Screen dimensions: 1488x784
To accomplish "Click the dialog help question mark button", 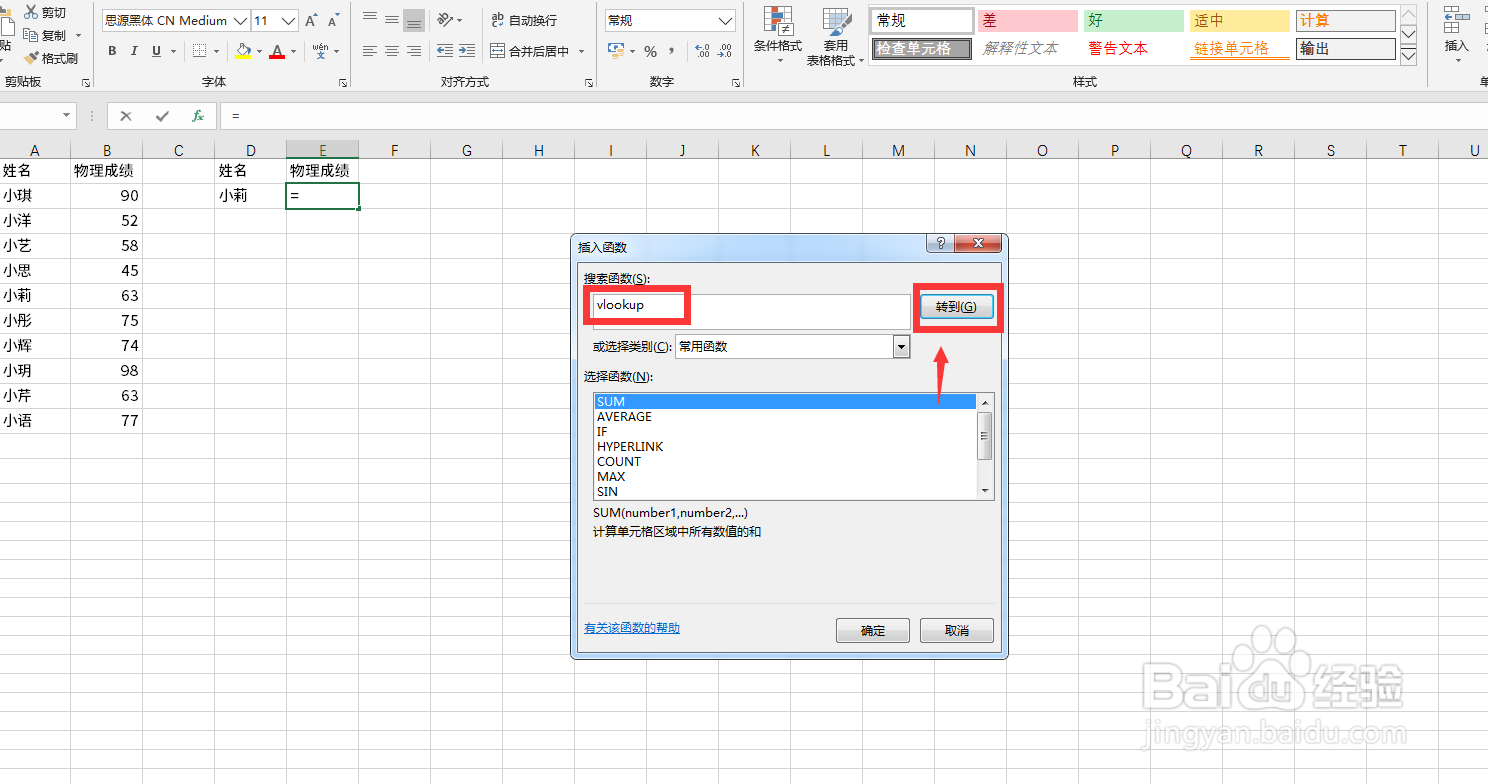I will [939, 244].
